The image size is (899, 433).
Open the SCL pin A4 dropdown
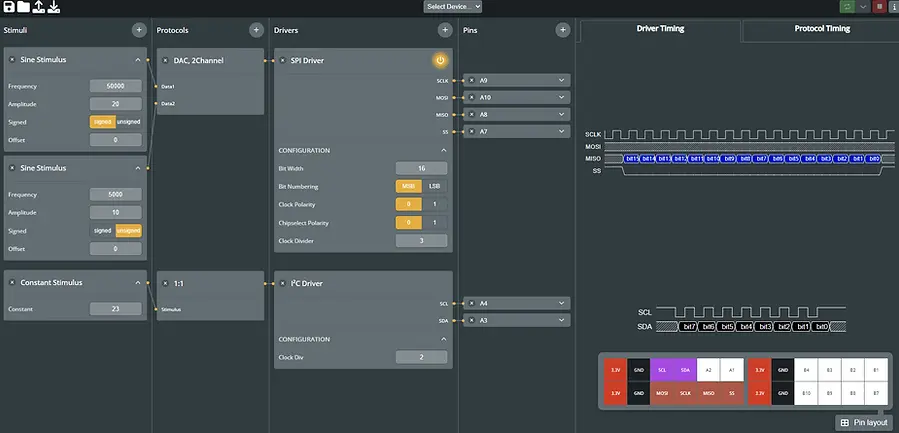tap(561, 303)
